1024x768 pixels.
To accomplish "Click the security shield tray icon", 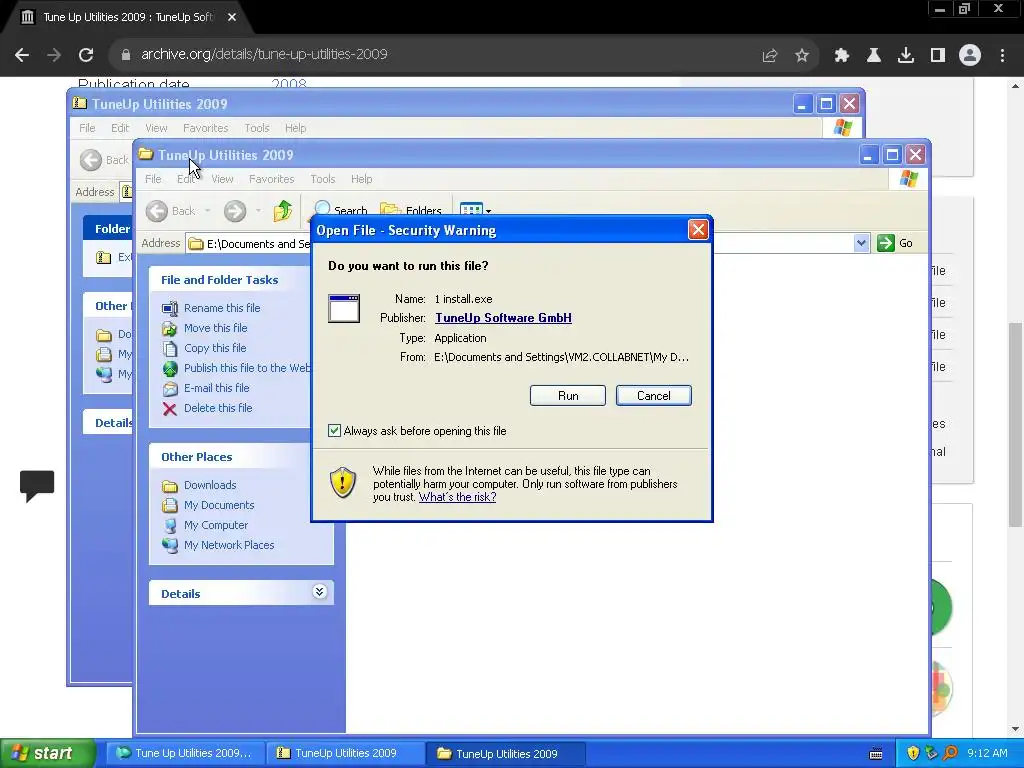I will pyautogui.click(x=913, y=753).
